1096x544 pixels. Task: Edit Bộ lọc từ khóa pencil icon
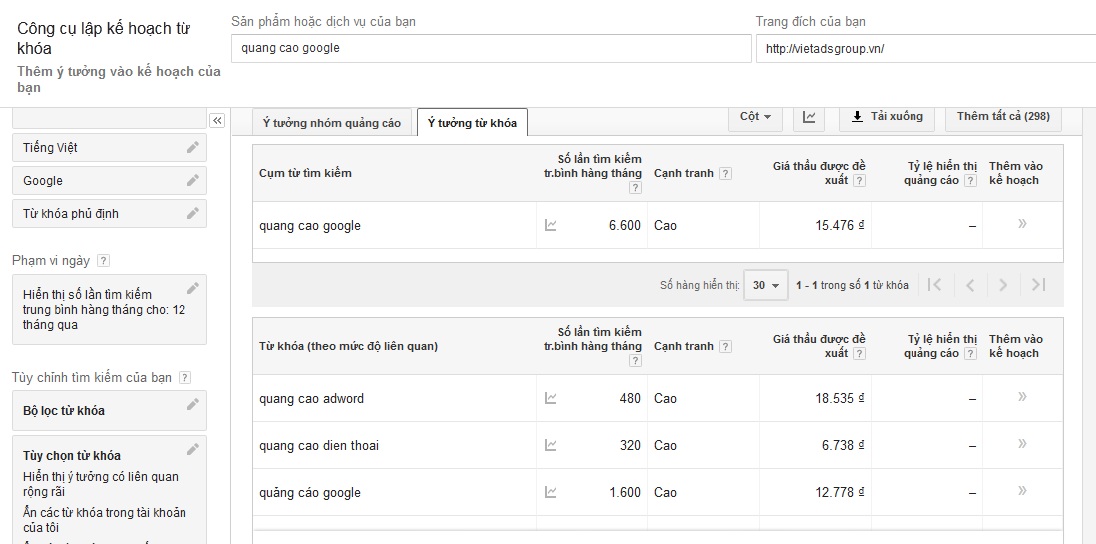193,404
